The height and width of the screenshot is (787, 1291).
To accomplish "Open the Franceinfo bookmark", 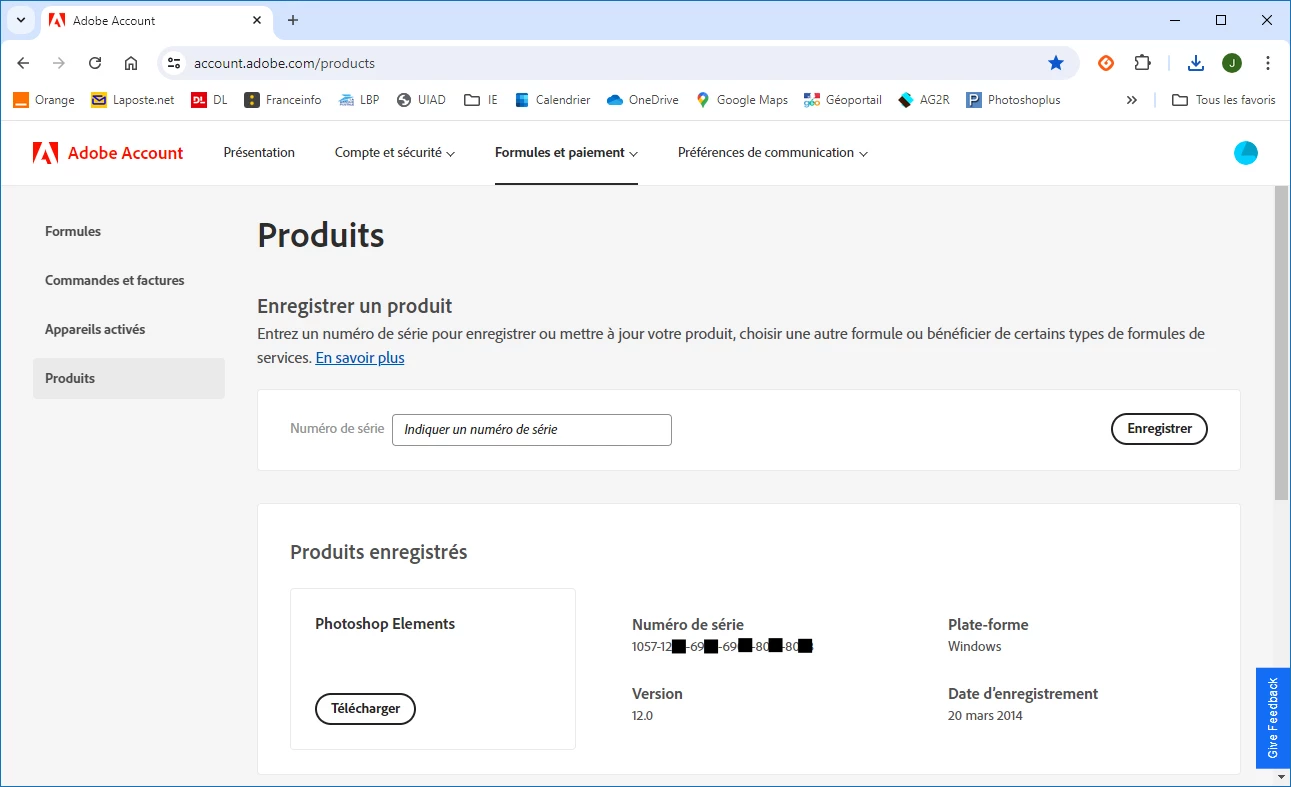I will (283, 100).
